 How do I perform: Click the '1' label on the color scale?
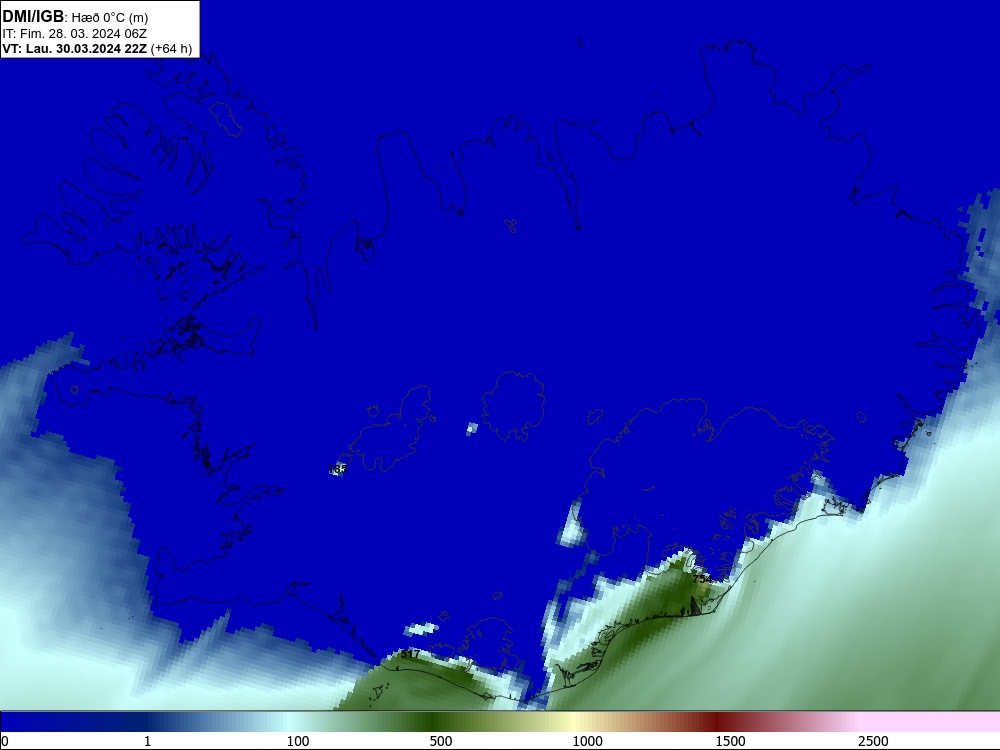[x=147, y=741]
